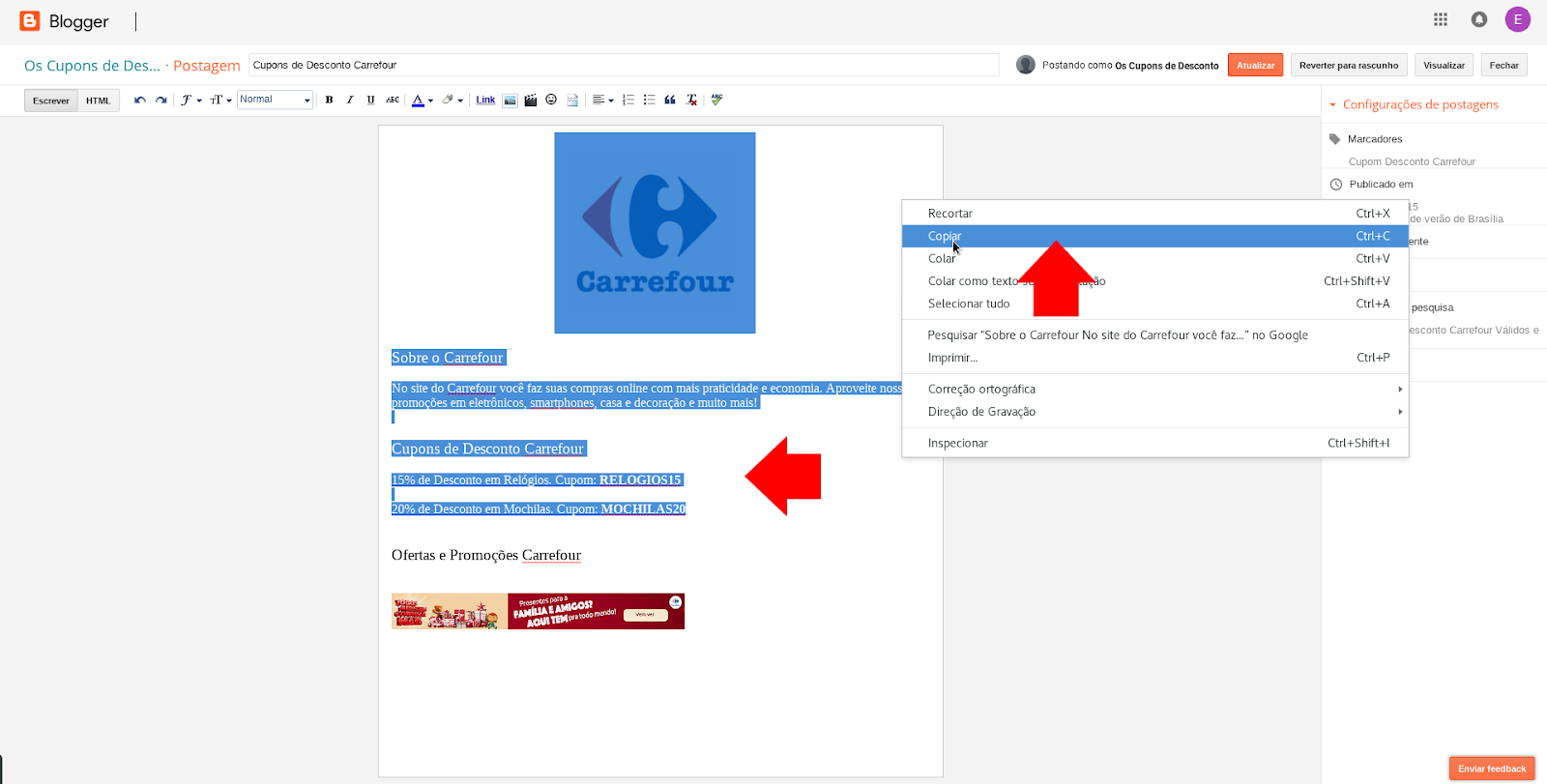Apply a bulleted list
The width and height of the screenshot is (1547, 784).
[649, 100]
